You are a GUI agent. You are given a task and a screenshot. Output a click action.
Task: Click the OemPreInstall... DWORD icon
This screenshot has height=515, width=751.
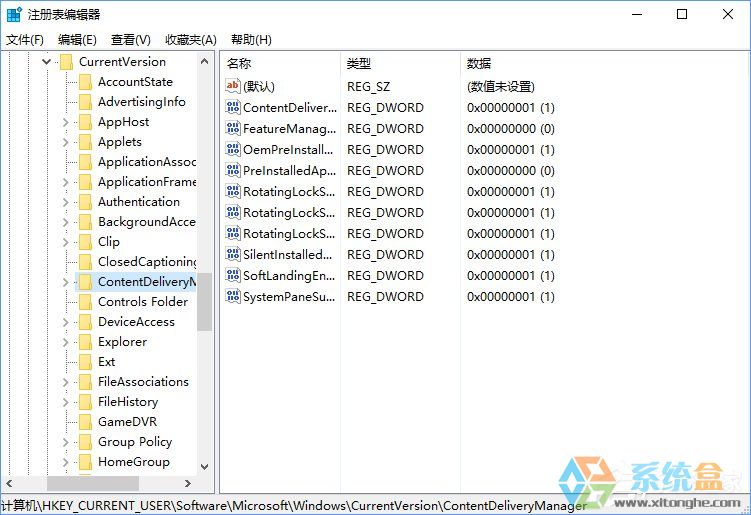233,149
